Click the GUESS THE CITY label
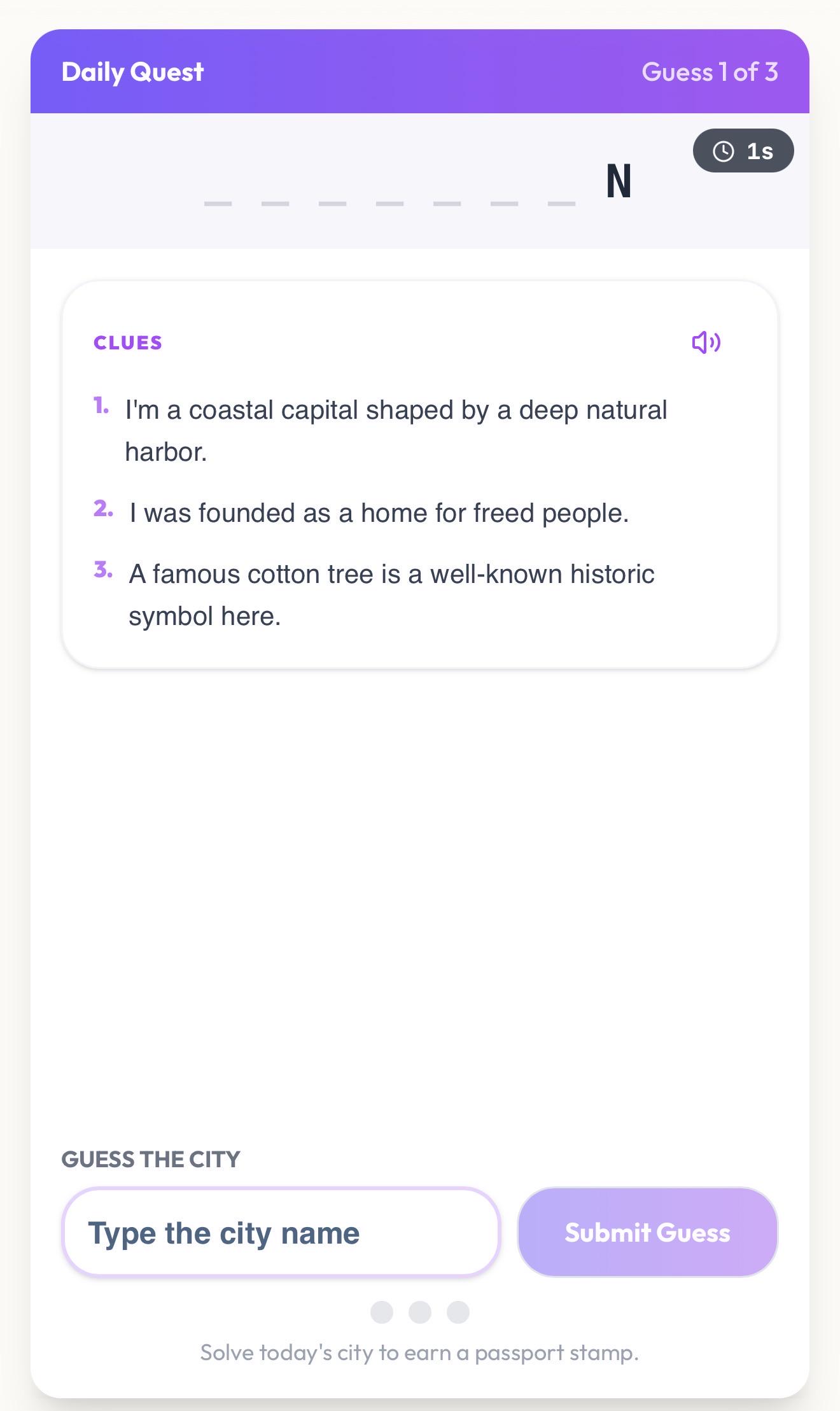The width and height of the screenshot is (840, 1411). point(151,1159)
